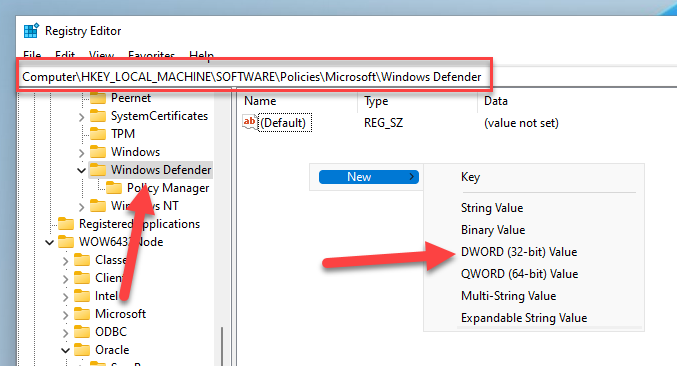The height and width of the screenshot is (366, 677).
Task: Choose DWORD (32-bit) Value
Action: tap(519, 252)
